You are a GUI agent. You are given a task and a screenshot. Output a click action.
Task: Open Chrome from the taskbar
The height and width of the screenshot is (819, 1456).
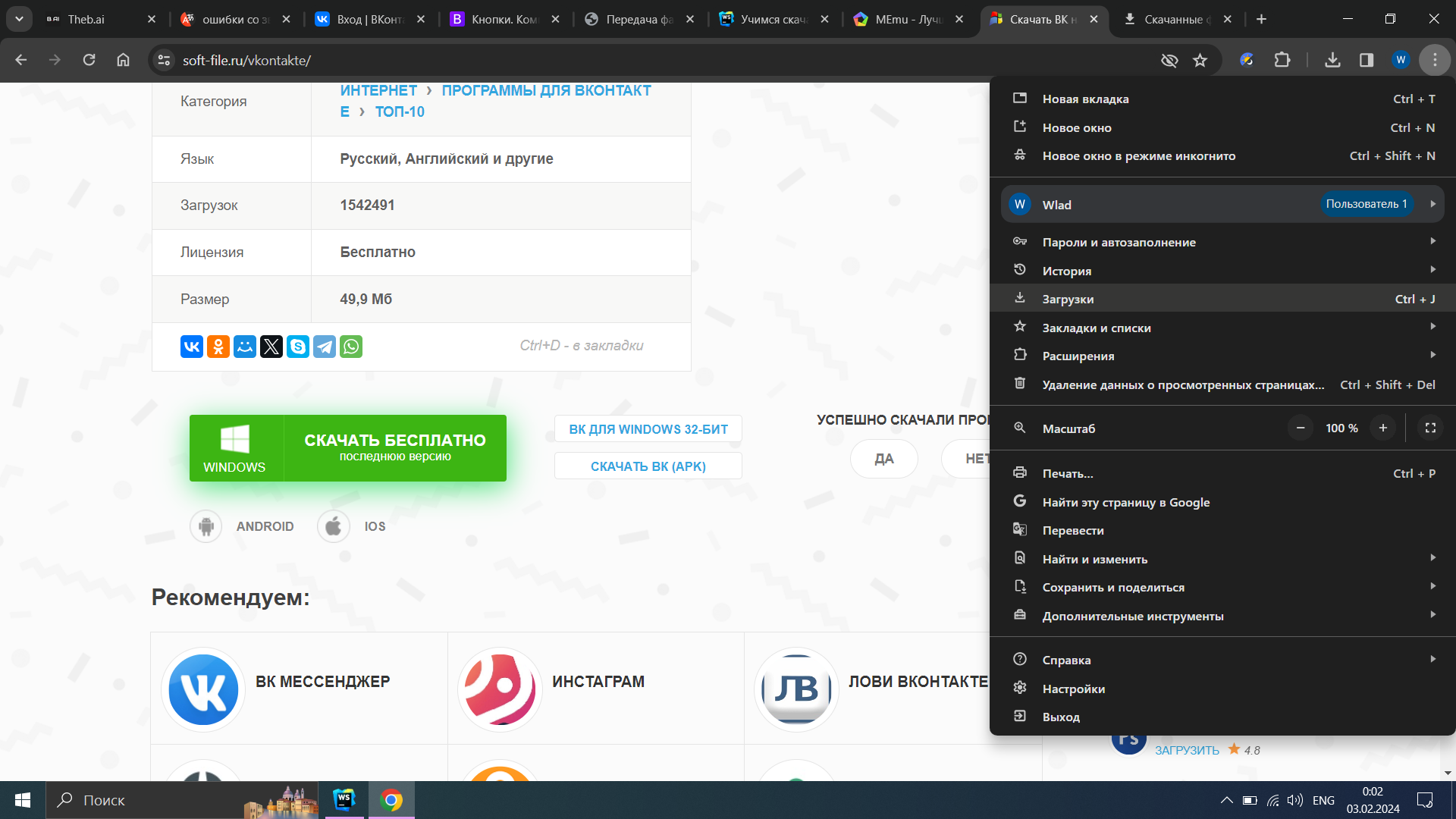click(x=391, y=800)
